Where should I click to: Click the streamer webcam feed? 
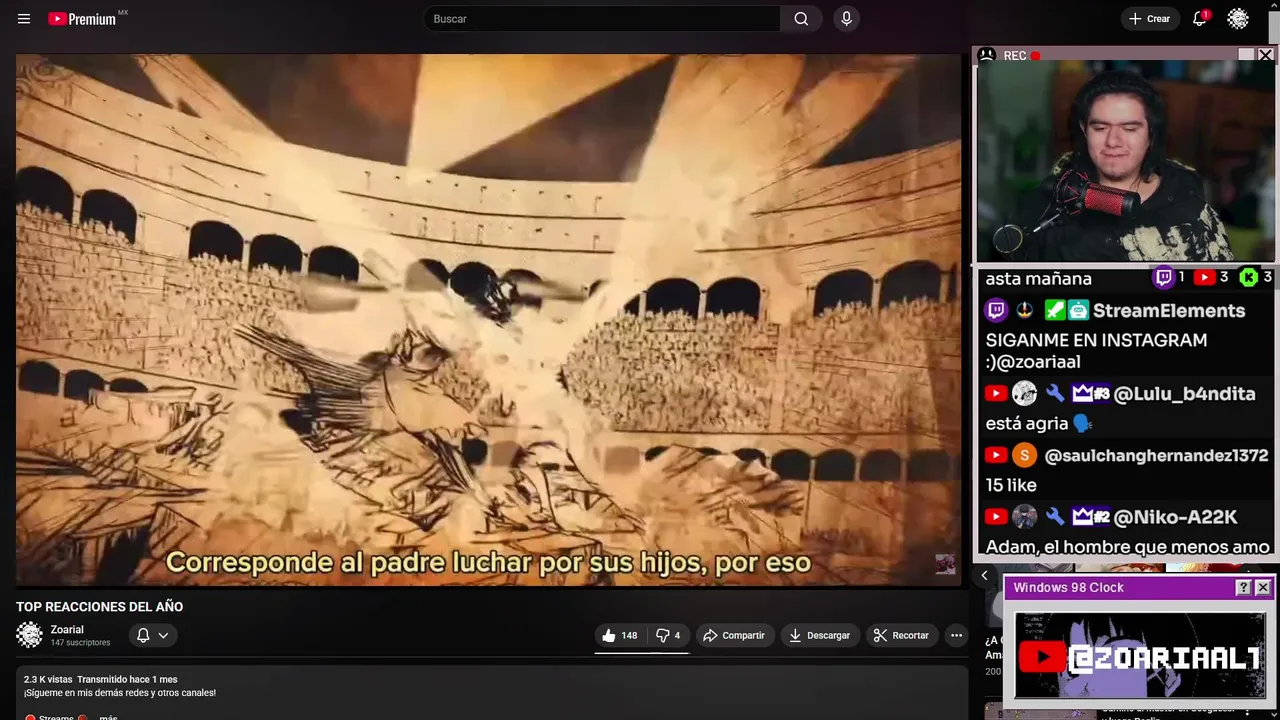click(x=1126, y=162)
